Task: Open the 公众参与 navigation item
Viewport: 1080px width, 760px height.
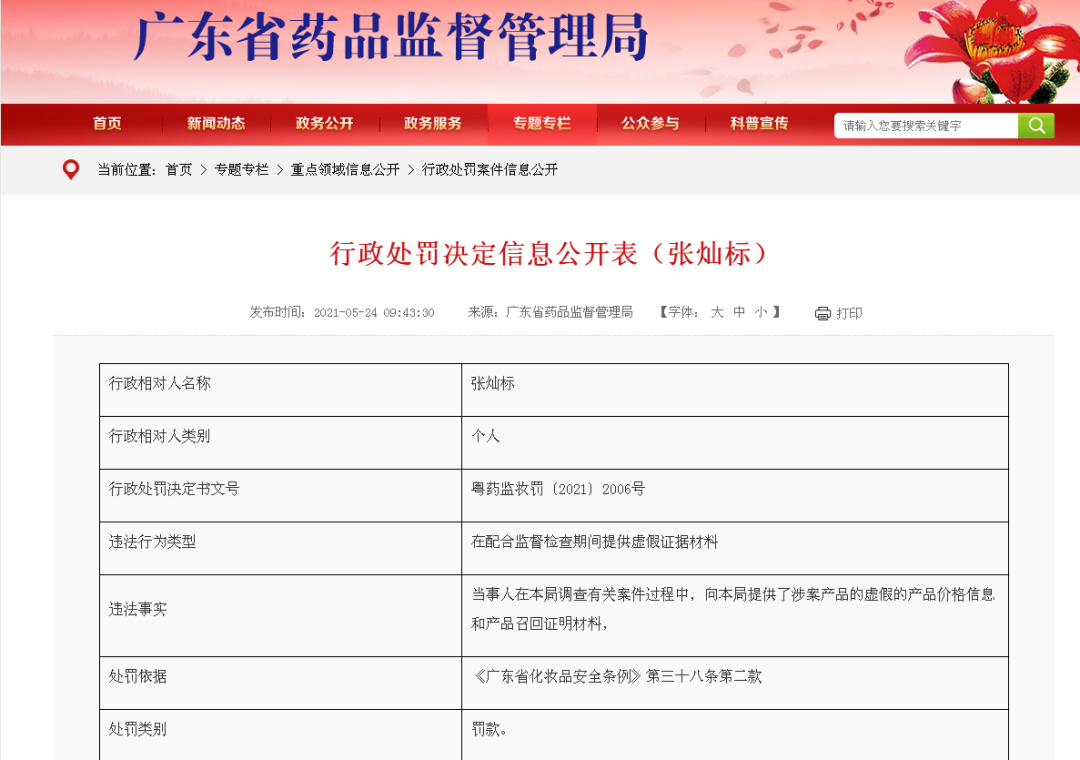Action: click(x=650, y=124)
